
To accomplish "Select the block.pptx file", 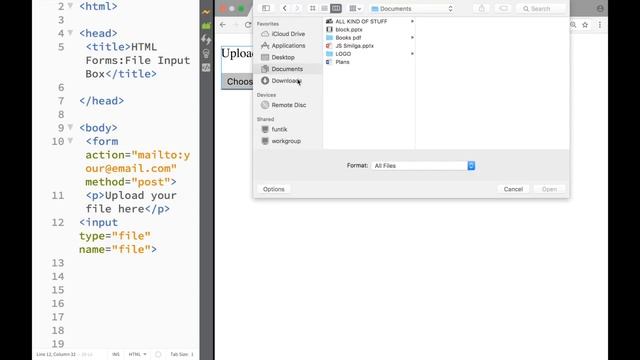I will [349, 29].
